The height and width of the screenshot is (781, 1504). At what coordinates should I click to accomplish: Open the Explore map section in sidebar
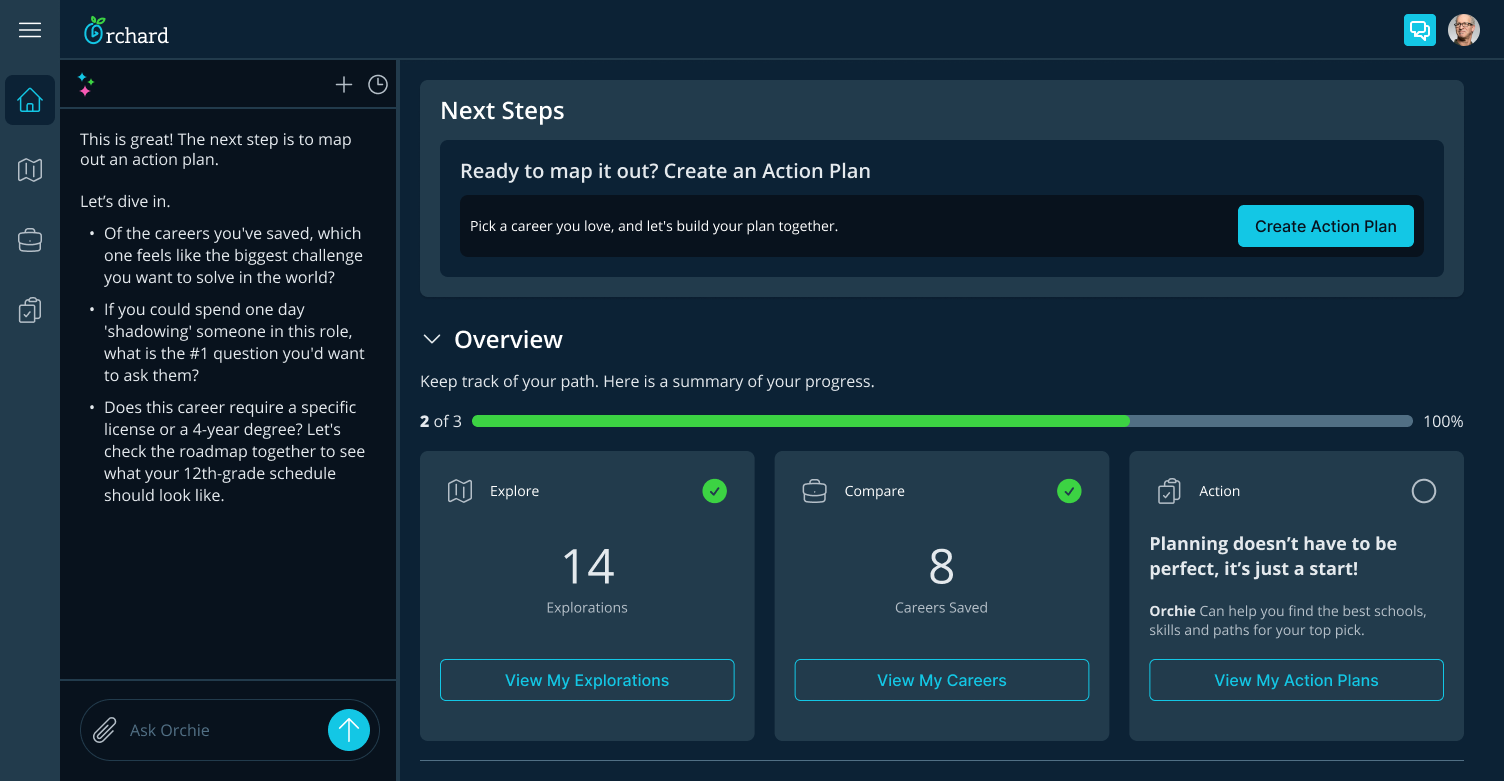click(30, 170)
